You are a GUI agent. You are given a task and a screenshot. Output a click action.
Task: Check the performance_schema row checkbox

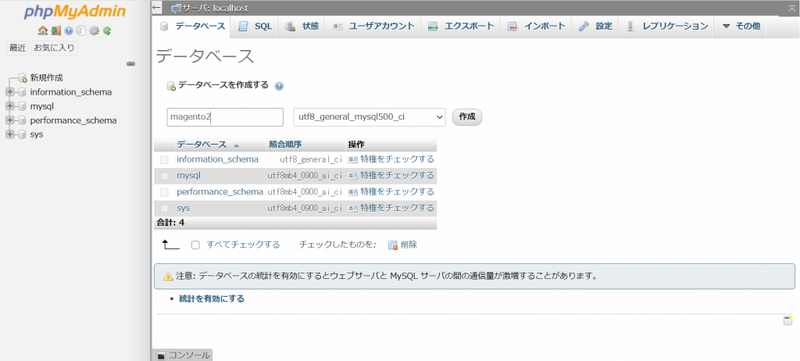164,193
